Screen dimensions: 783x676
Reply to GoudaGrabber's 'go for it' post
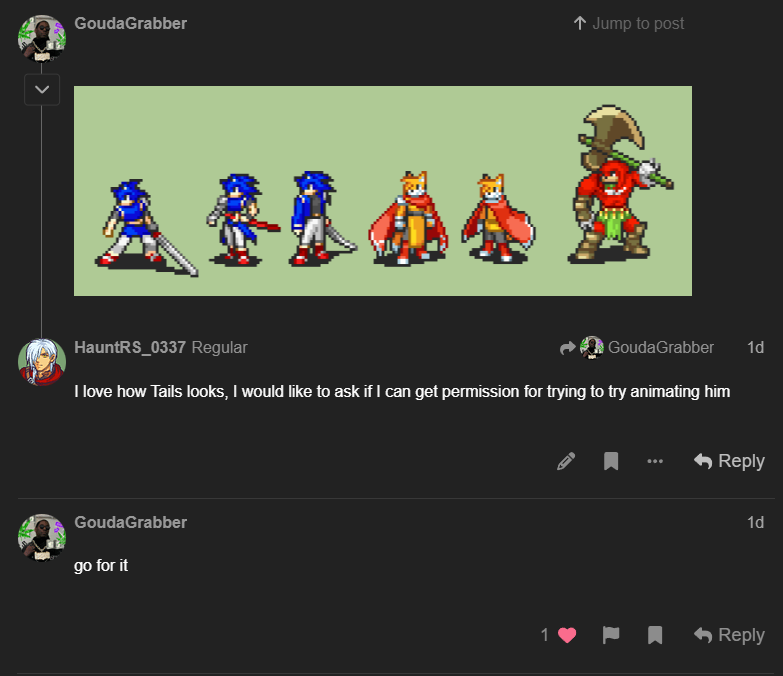(x=729, y=635)
